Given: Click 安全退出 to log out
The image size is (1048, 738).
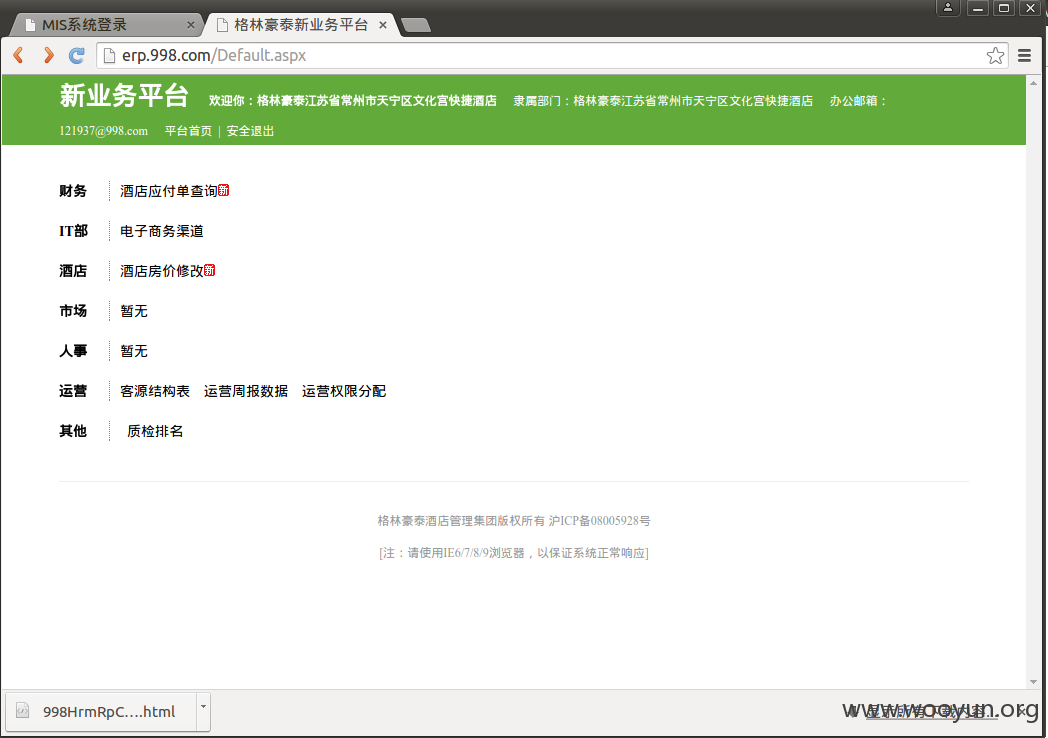Looking at the screenshot, I should [x=250, y=131].
